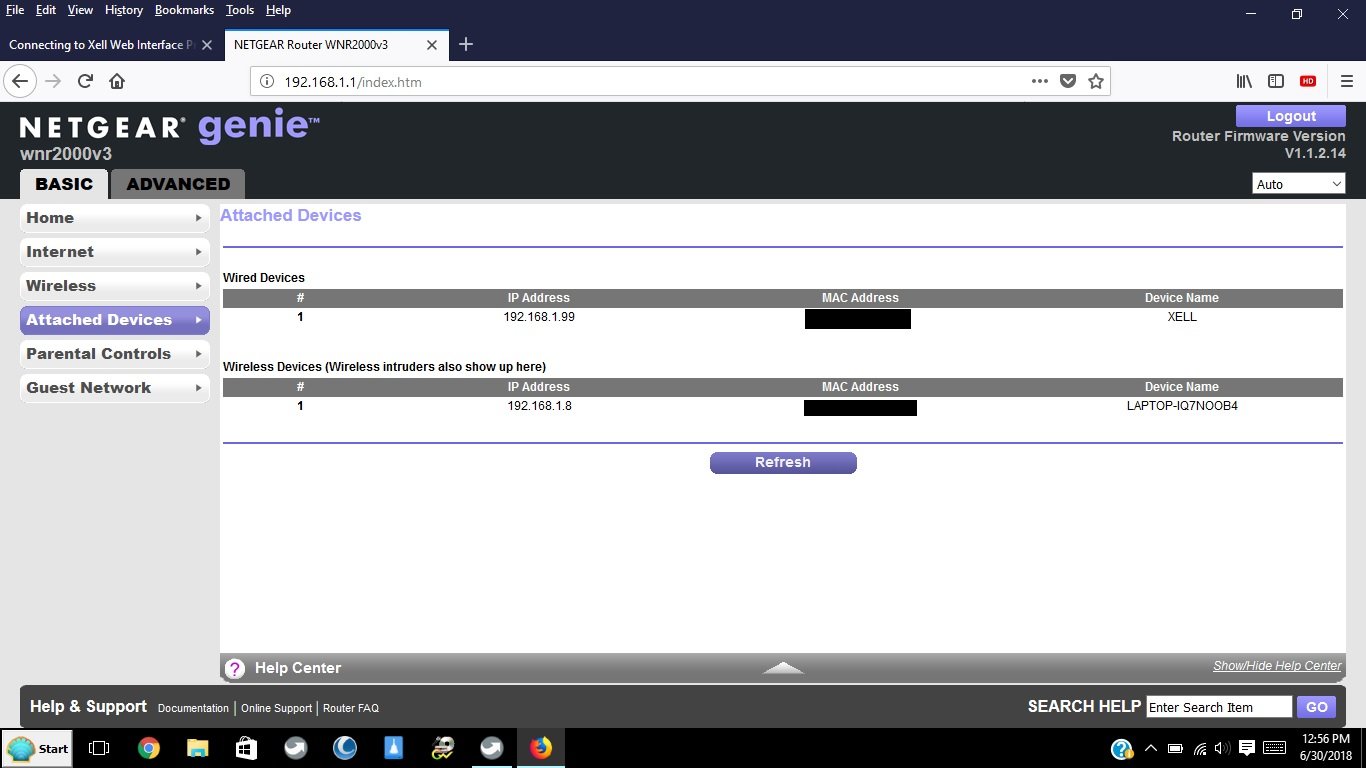Open the Bookmarks menu
Screen dimensions: 1366x768
(184, 10)
